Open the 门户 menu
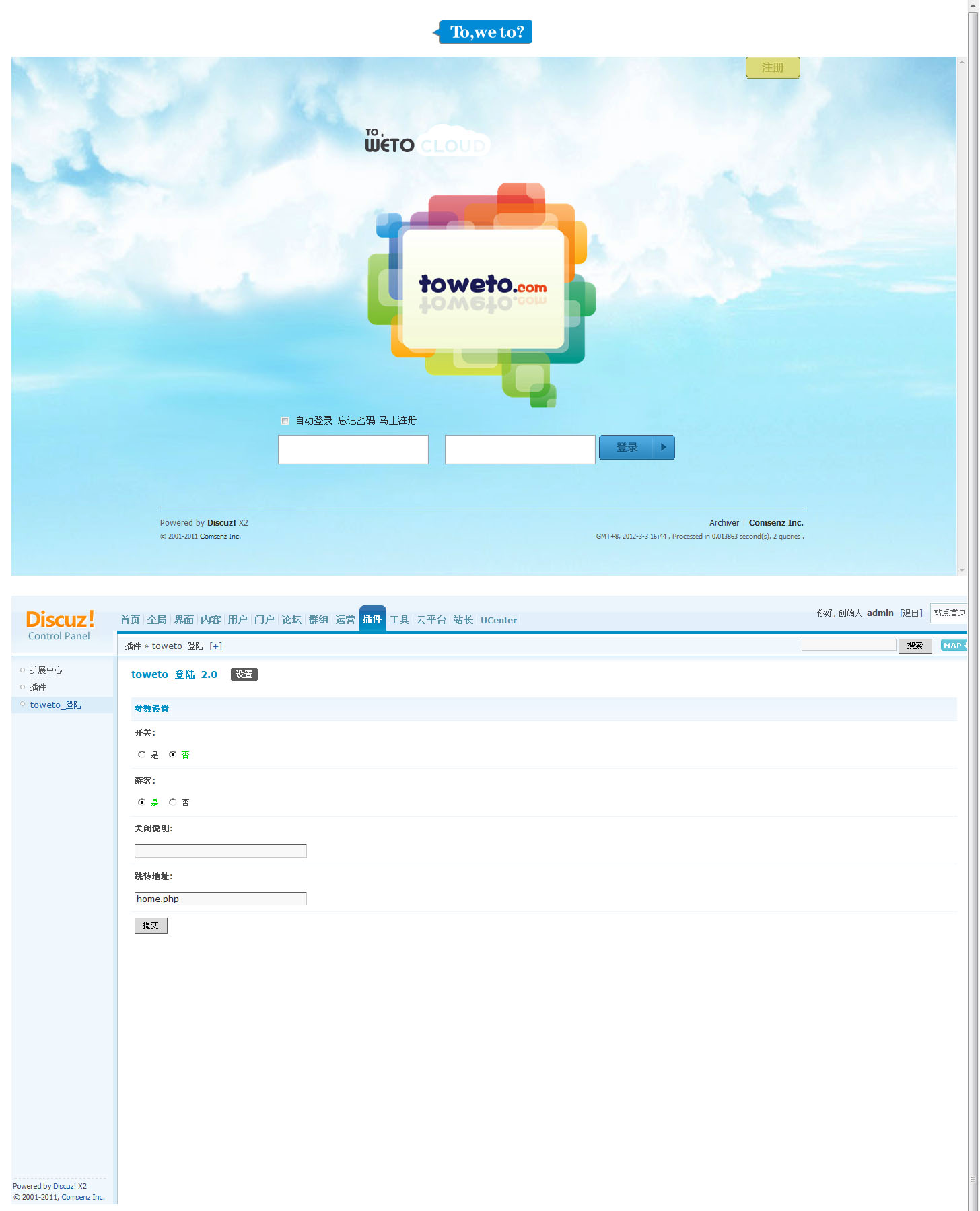The image size is (980, 1211). (265, 620)
